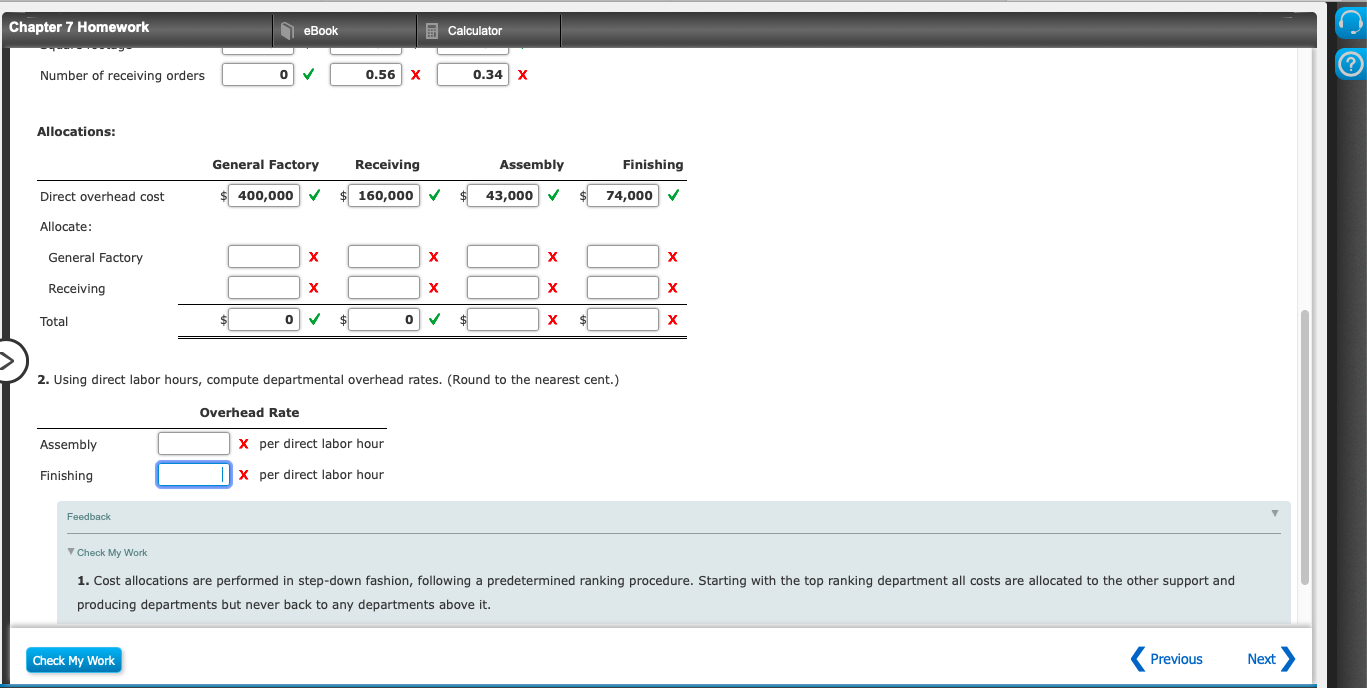Click the Chapter 7 Homework title
Viewport: 1367px width, 688px height.
tap(79, 27)
